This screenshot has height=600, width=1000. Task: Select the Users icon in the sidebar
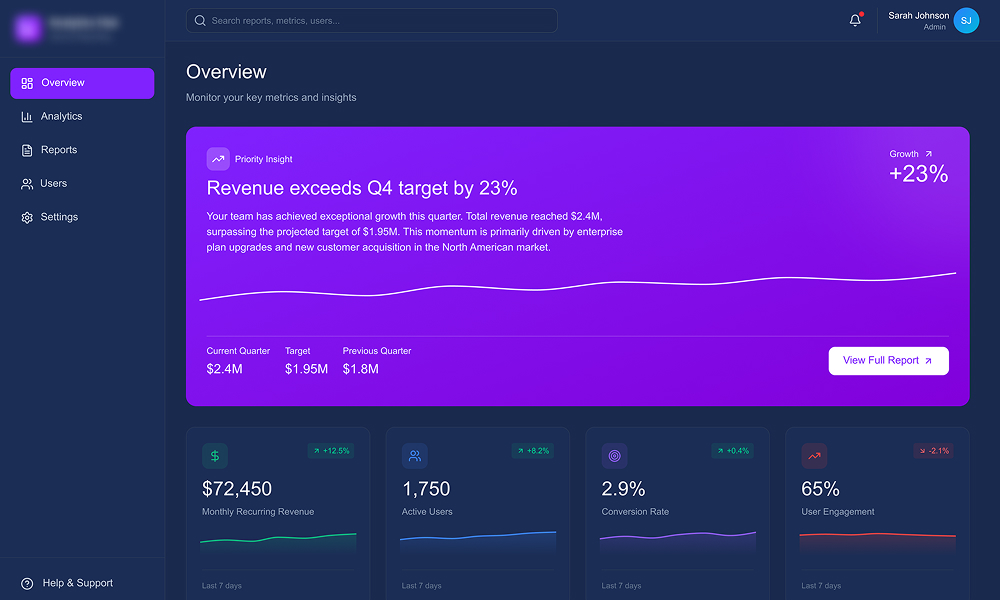point(25,183)
